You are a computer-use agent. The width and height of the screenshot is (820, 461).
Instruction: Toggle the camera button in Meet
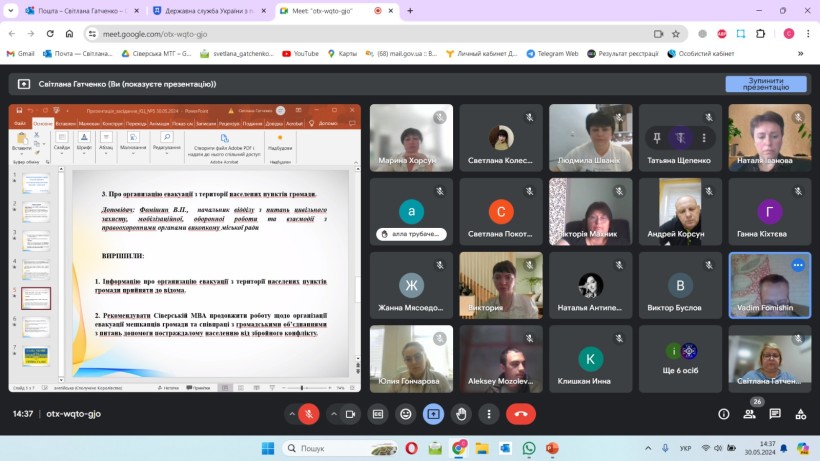(350, 414)
